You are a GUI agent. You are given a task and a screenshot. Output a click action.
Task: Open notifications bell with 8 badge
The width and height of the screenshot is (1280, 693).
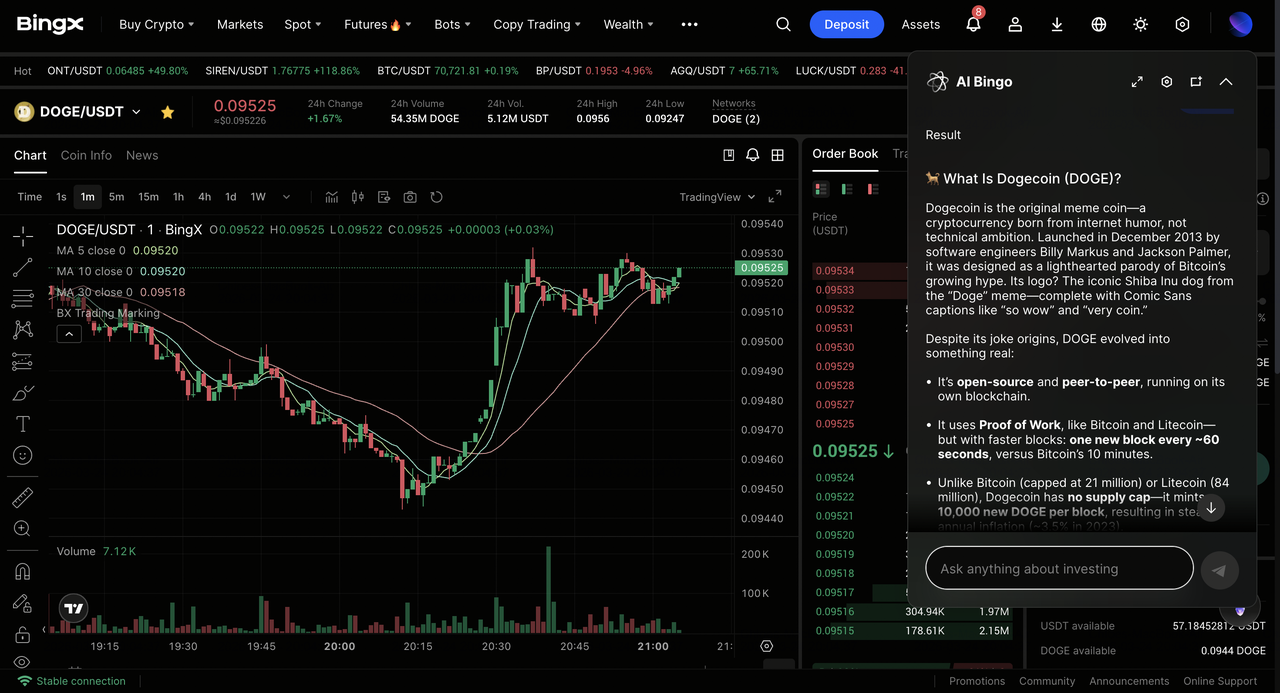(973, 24)
